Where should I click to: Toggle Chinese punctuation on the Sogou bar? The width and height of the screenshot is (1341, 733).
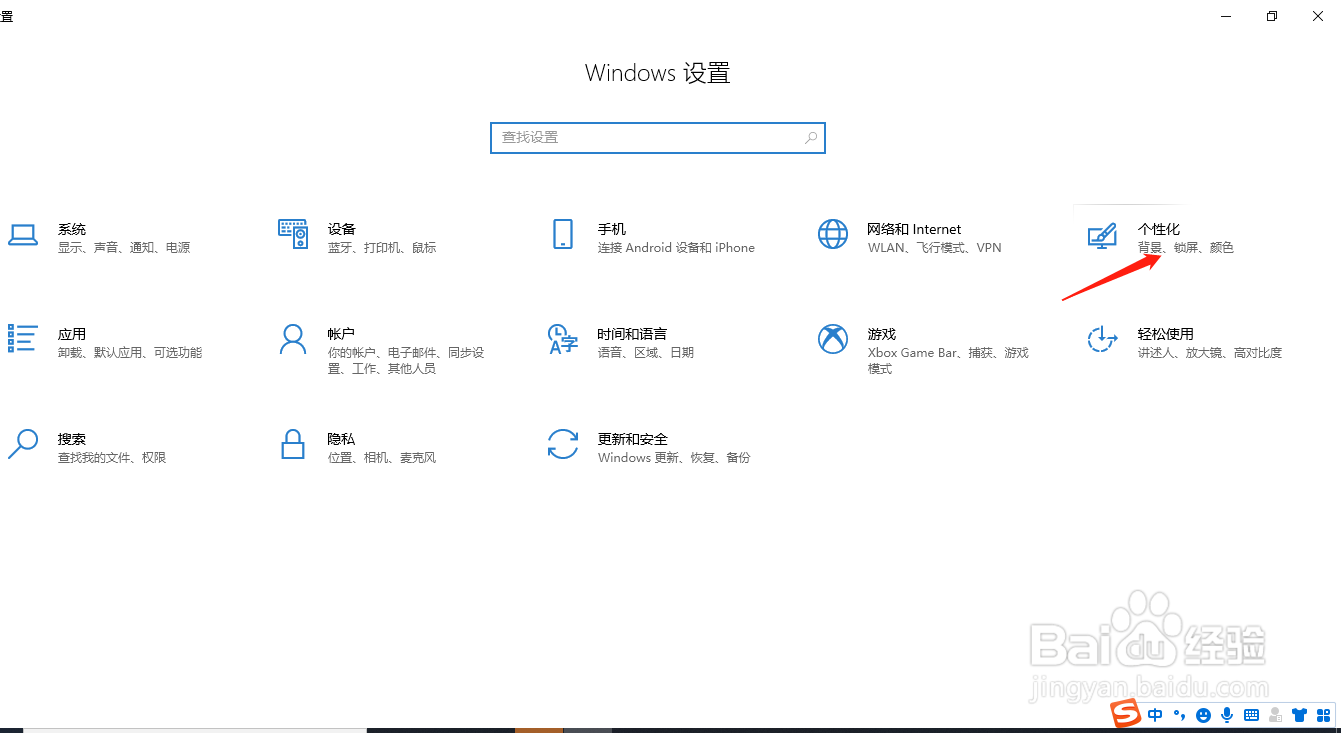tap(1180, 715)
